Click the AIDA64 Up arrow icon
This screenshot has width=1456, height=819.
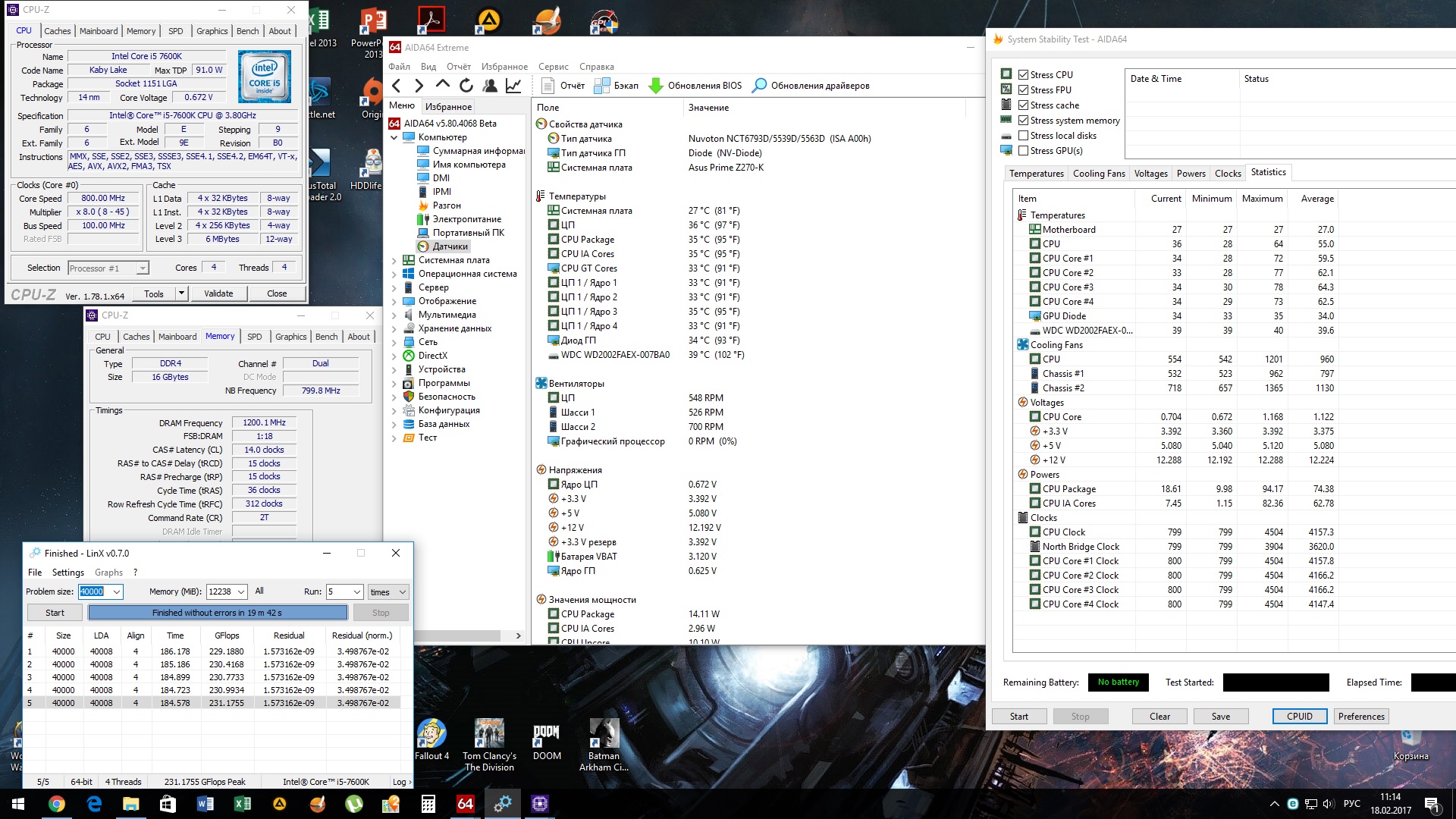coord(443,85)
